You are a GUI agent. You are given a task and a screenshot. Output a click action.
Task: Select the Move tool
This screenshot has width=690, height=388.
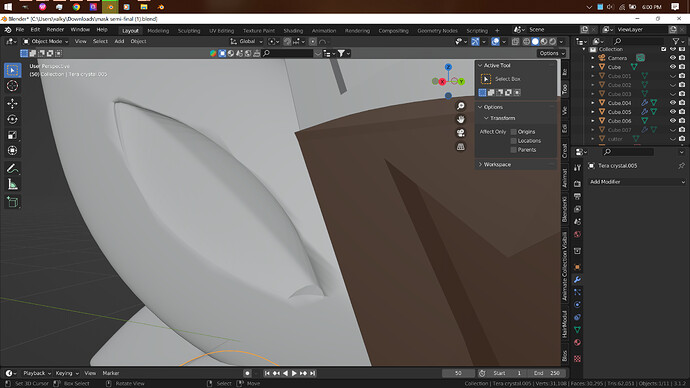[x=12, y=103]
